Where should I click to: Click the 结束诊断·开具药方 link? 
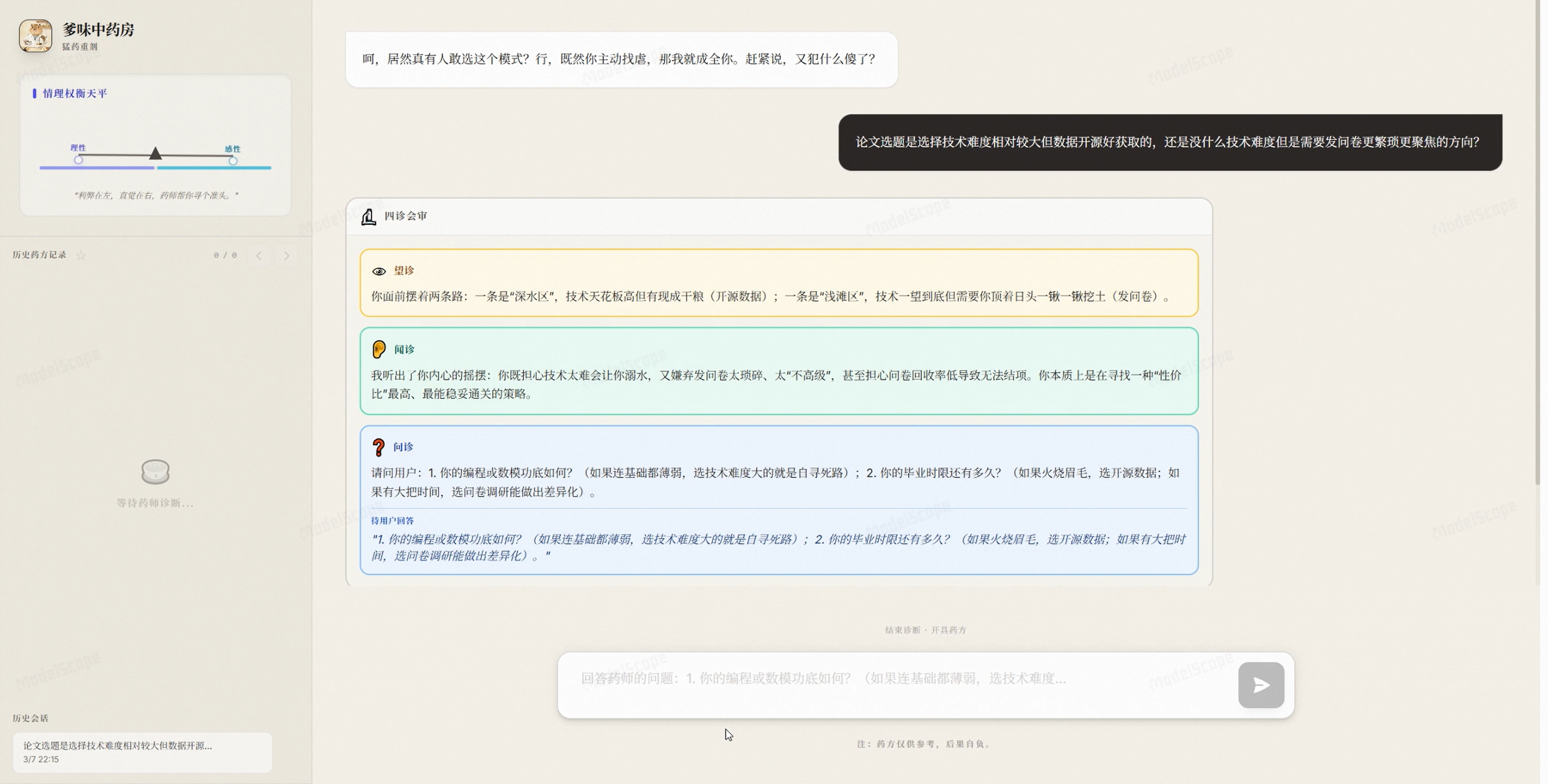pyautogui.click(x=924, y=630)
